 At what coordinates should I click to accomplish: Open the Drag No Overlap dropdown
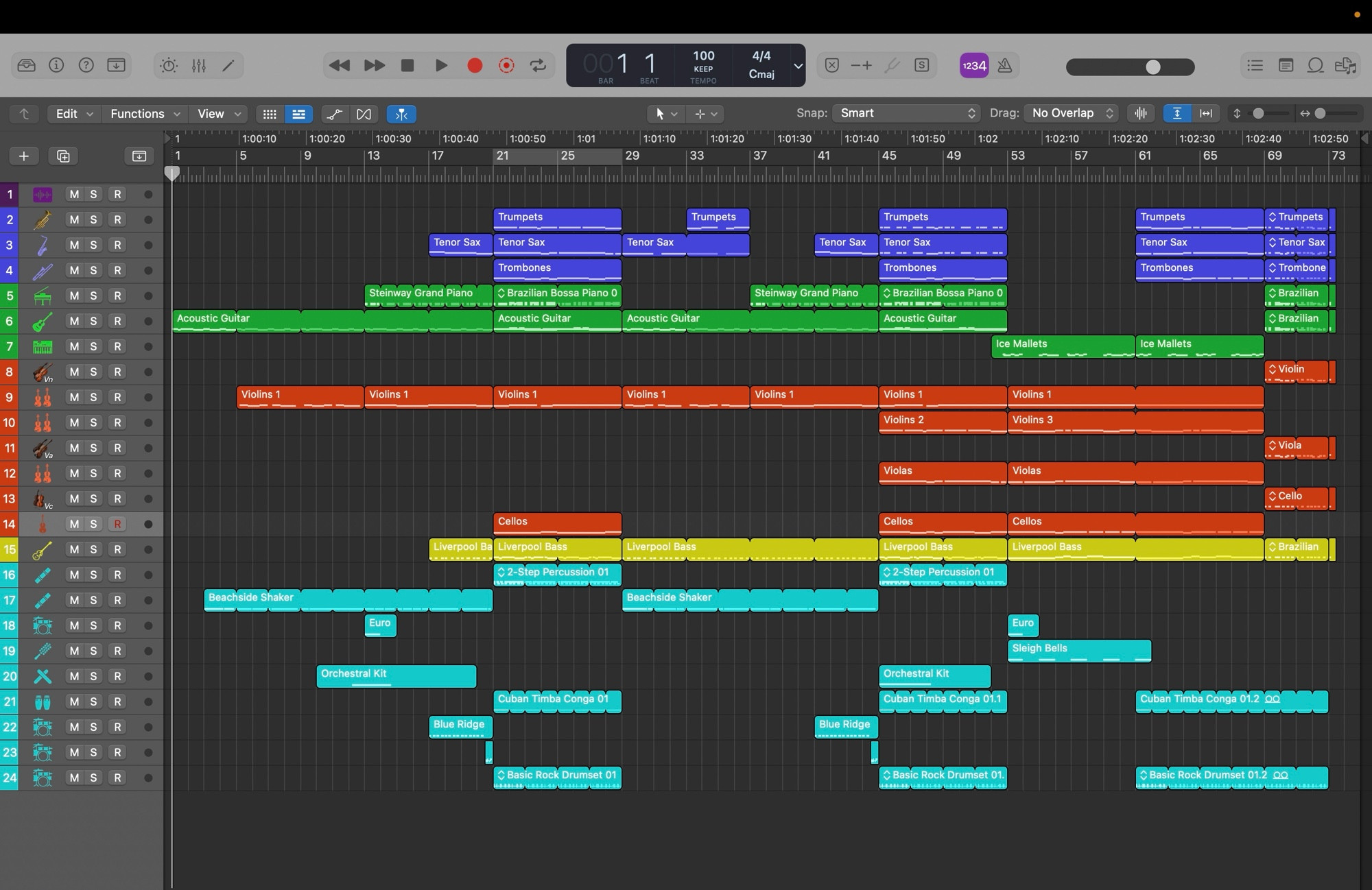(1071, 113)
